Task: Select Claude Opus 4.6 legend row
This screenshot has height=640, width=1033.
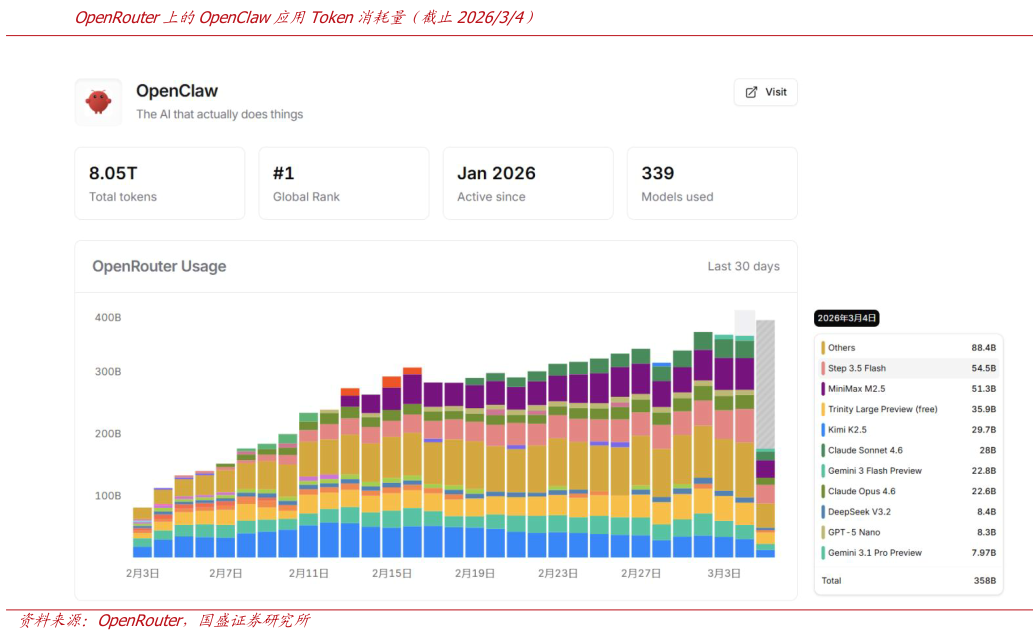Action: pos(861,491)
